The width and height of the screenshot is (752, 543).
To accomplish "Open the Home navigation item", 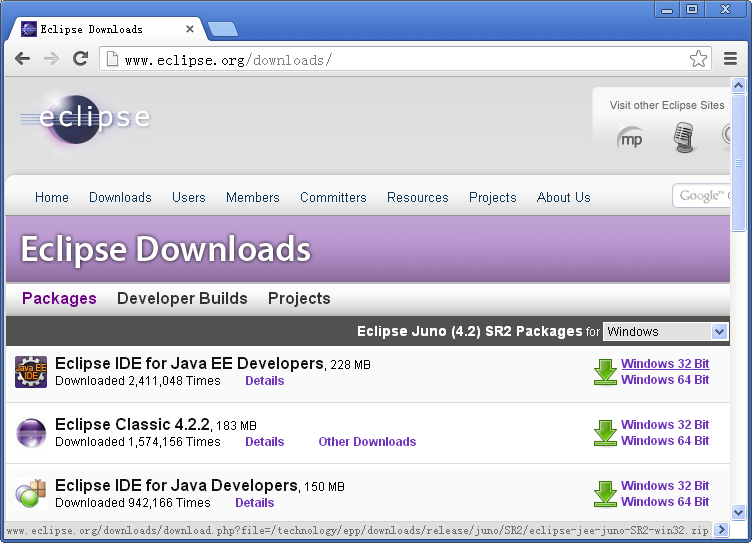I will 52,198.
